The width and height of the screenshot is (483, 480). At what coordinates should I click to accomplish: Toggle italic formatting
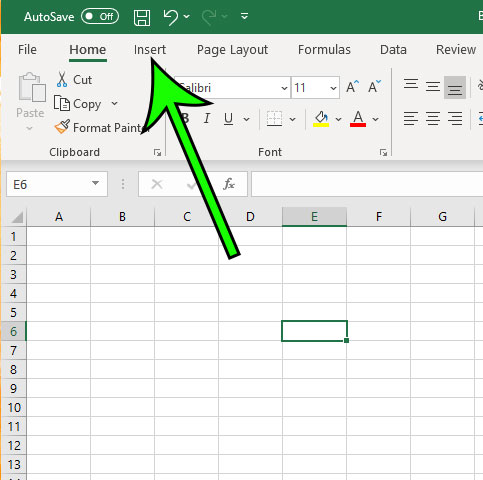click(207, 118)
